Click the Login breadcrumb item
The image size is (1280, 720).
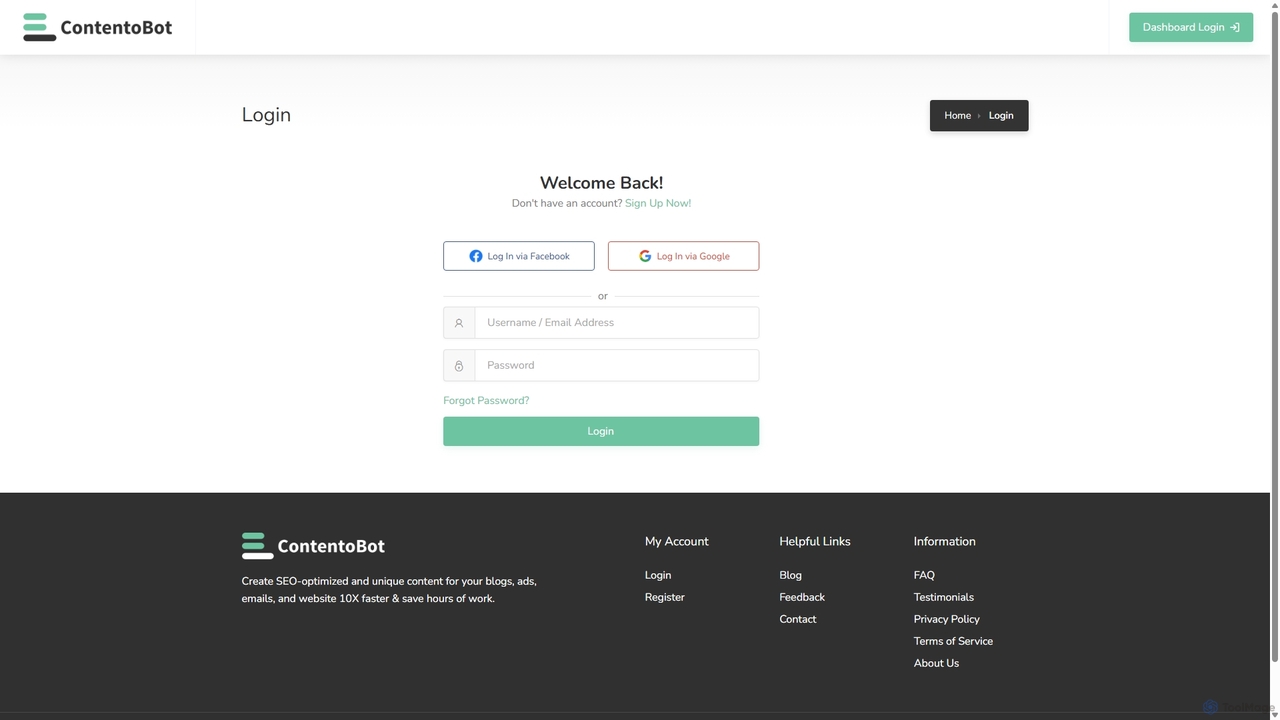(x=1001, y=115)
